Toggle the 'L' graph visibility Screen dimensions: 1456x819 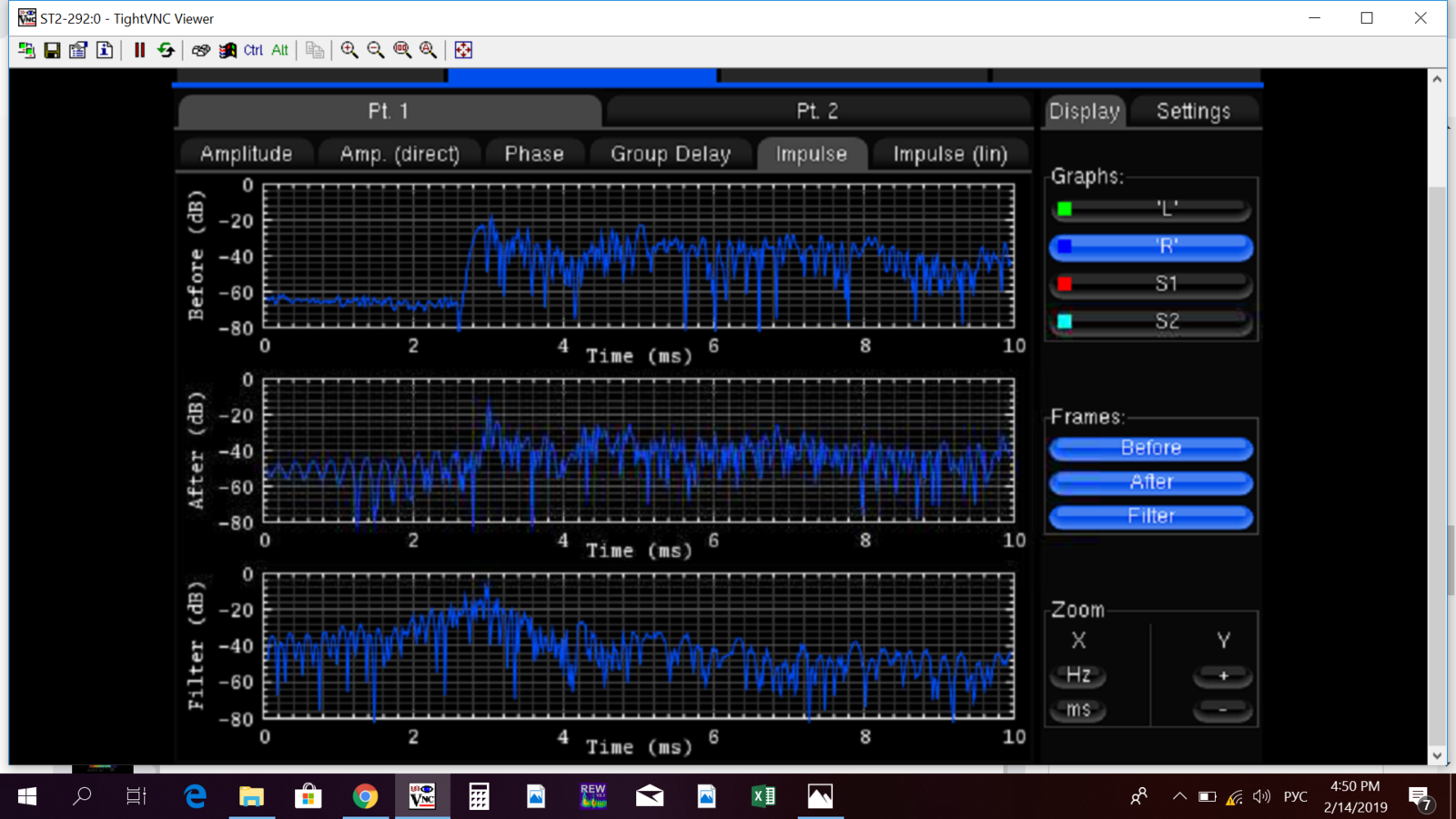point(1151,209)
